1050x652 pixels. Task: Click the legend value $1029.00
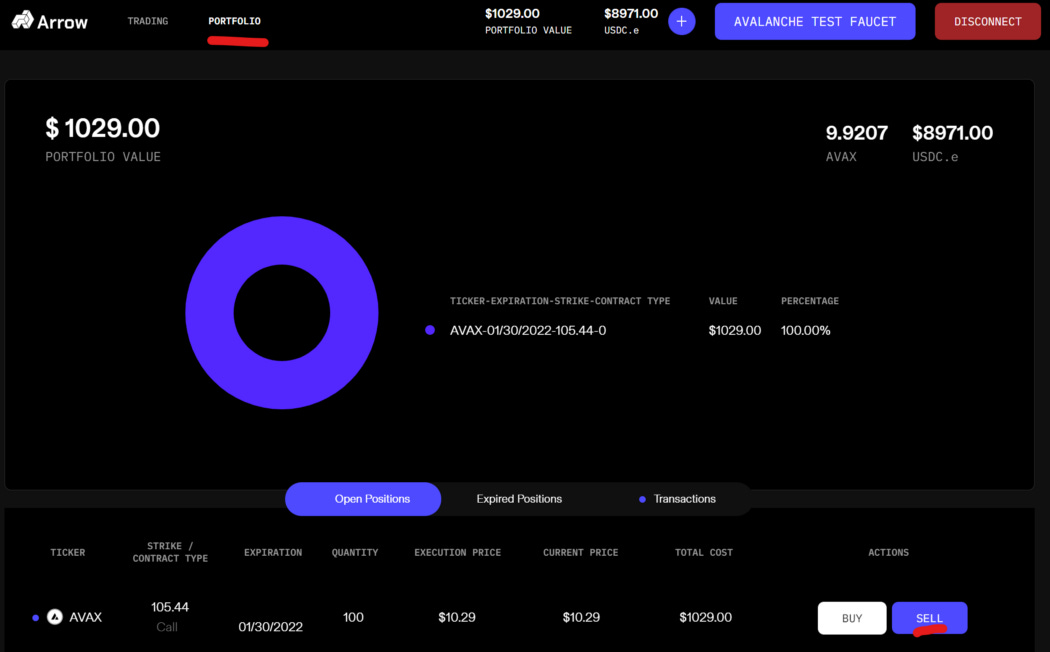[x=735, y=330]
